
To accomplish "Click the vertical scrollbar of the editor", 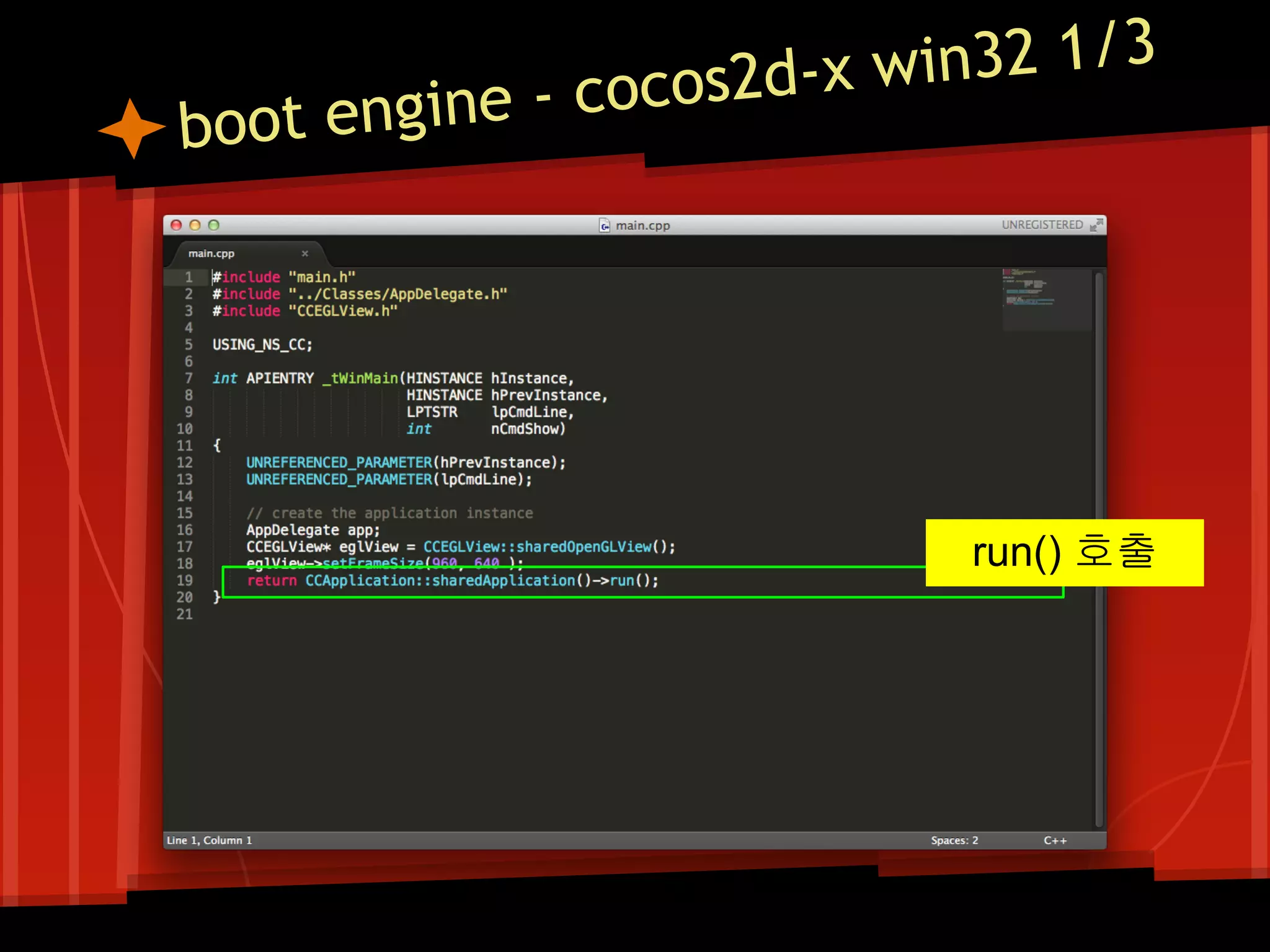I will [x=1099, y=549].
